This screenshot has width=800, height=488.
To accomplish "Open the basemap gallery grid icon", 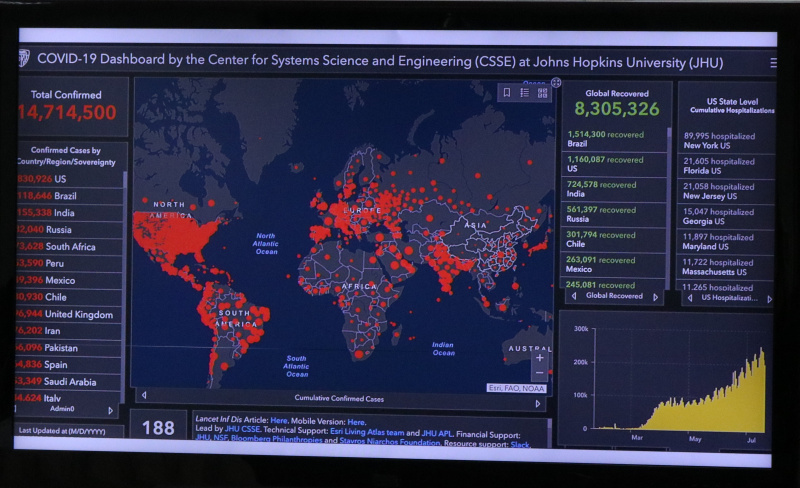I will 542,93.
